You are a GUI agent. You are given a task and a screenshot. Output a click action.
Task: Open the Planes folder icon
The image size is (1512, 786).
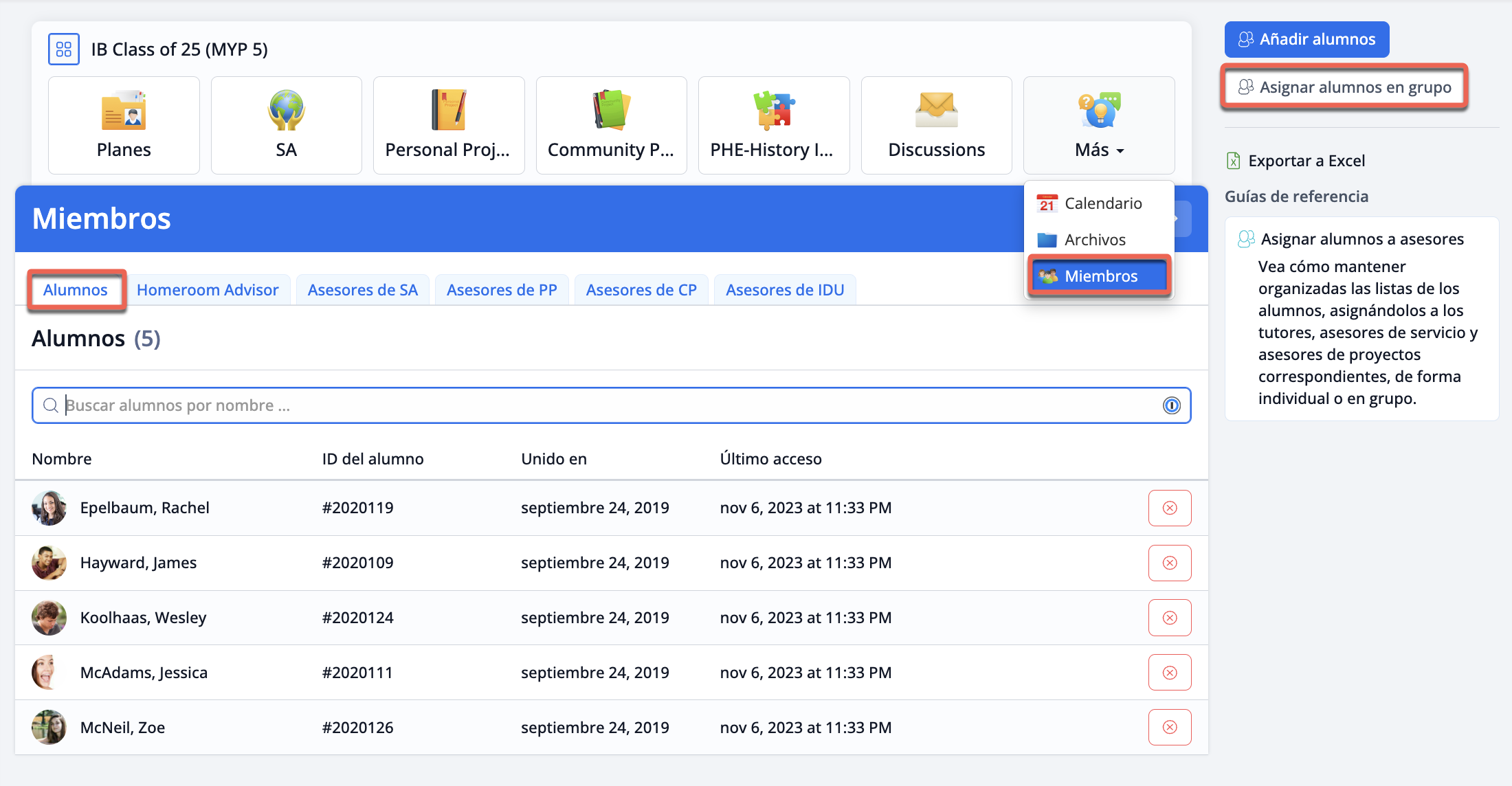pos(124,111)
